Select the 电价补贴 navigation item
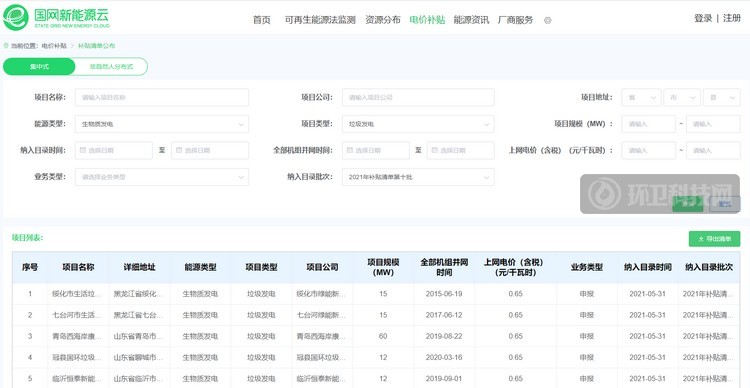750x388 pixels. pyautogui.click(x=427, y=20)
